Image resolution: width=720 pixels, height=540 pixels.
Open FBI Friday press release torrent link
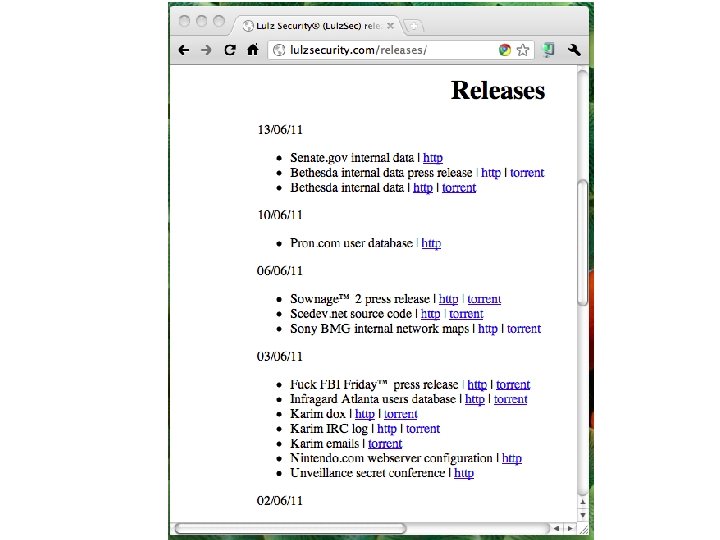(513, 385)
